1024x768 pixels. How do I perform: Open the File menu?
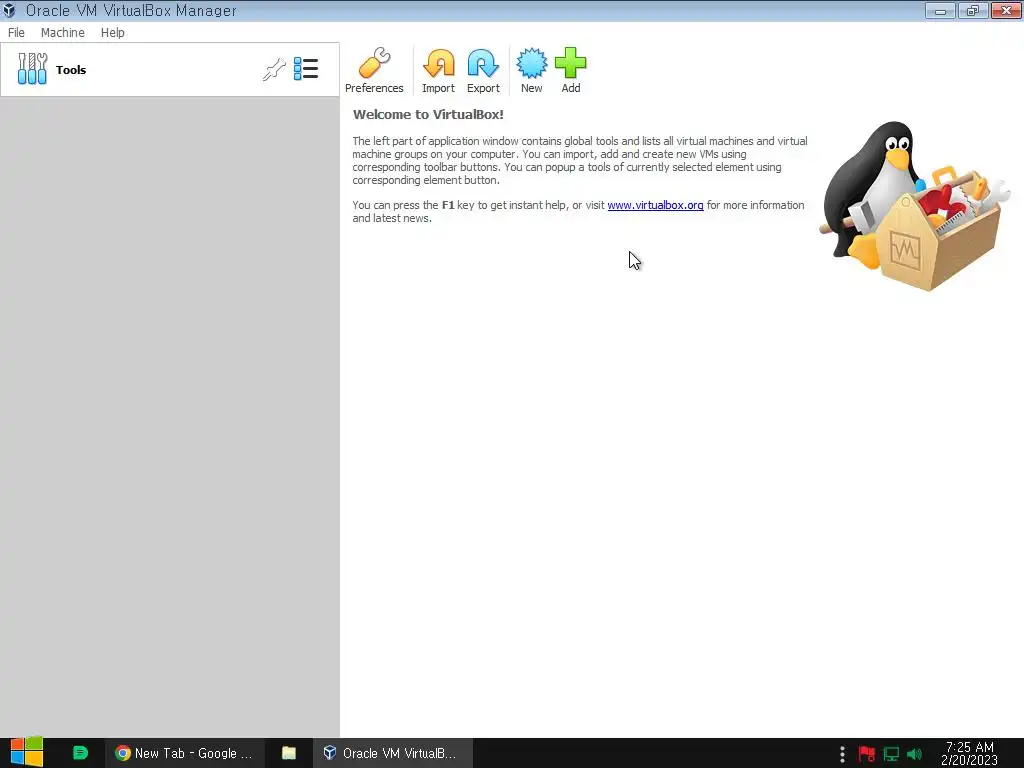(16, 33)
